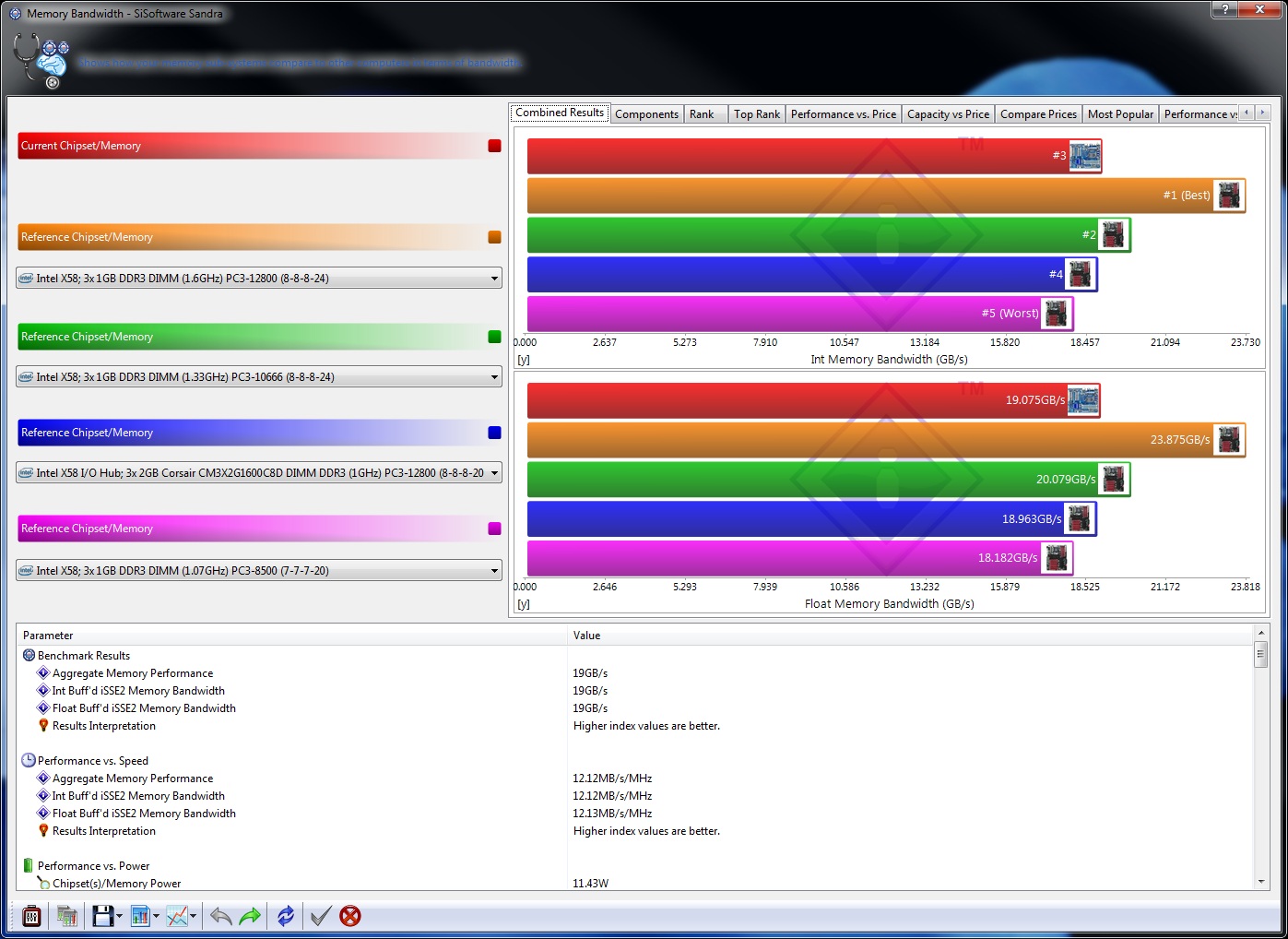Viewport: 1288px width, 939px height.
Task: Click the grayed-out copy charts toolbar icon
Action: 66,916
